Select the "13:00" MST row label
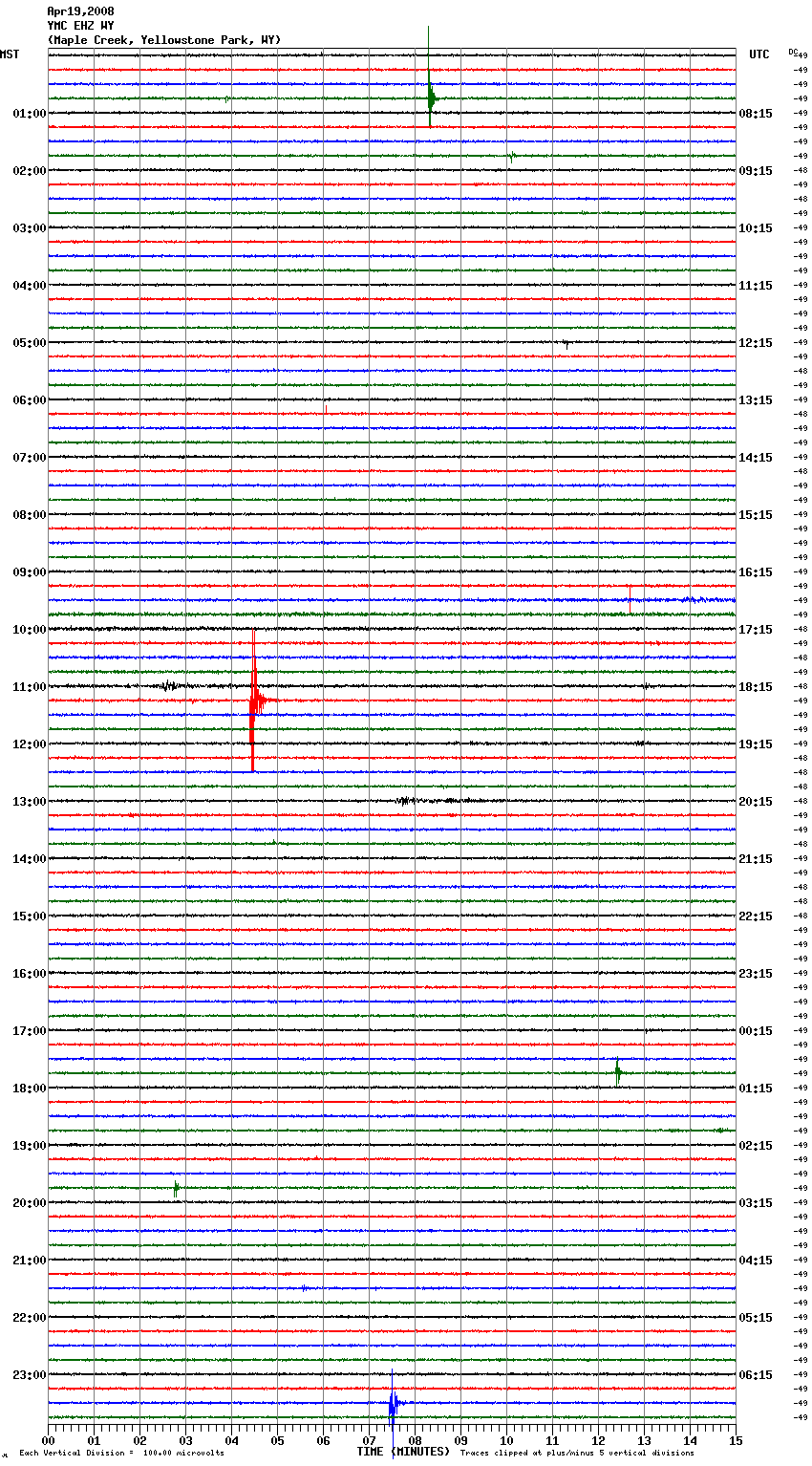 click(x=29, y=802)
